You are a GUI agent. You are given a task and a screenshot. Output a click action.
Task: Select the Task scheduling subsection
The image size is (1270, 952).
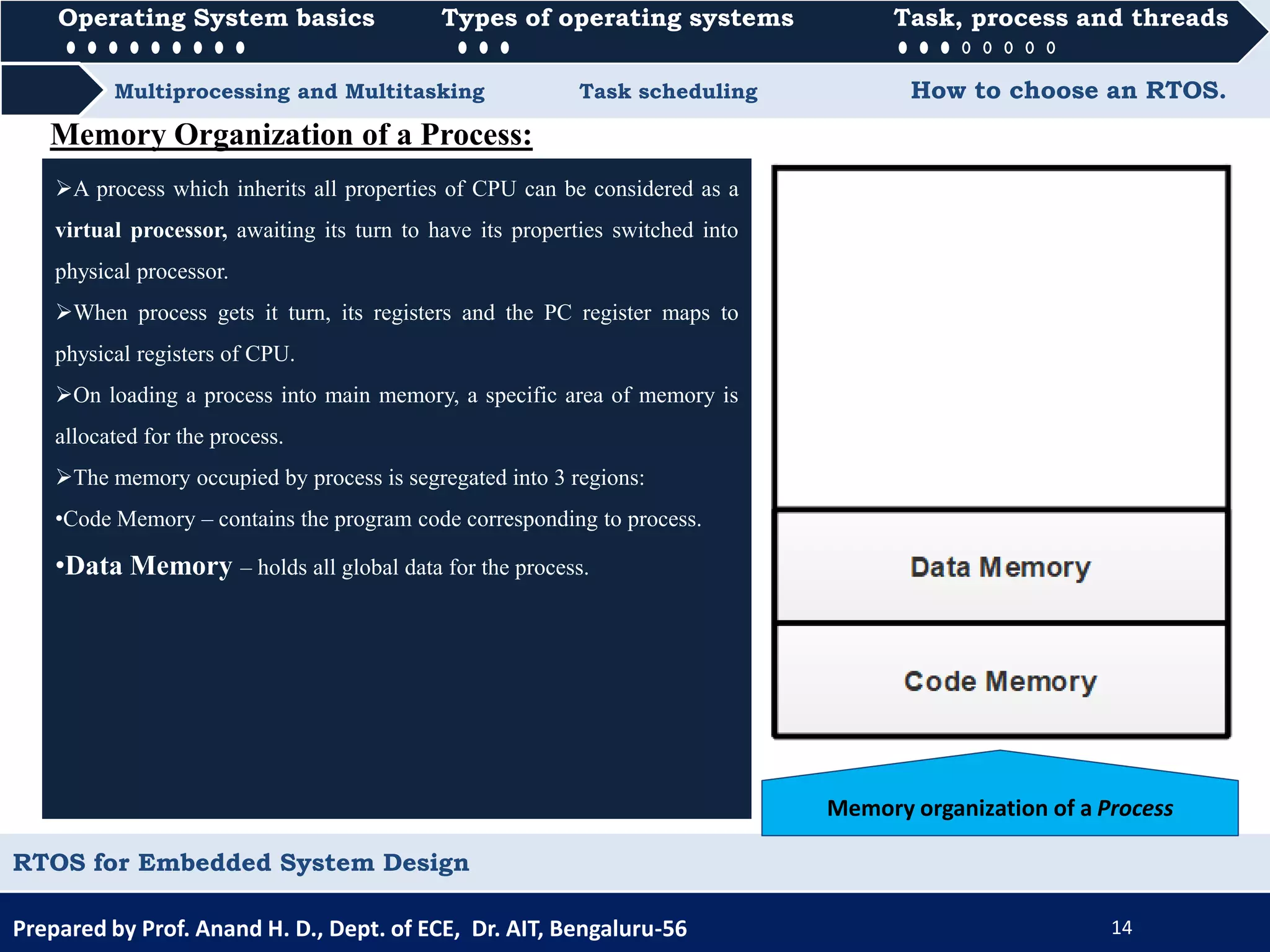[x=668, y=92]
